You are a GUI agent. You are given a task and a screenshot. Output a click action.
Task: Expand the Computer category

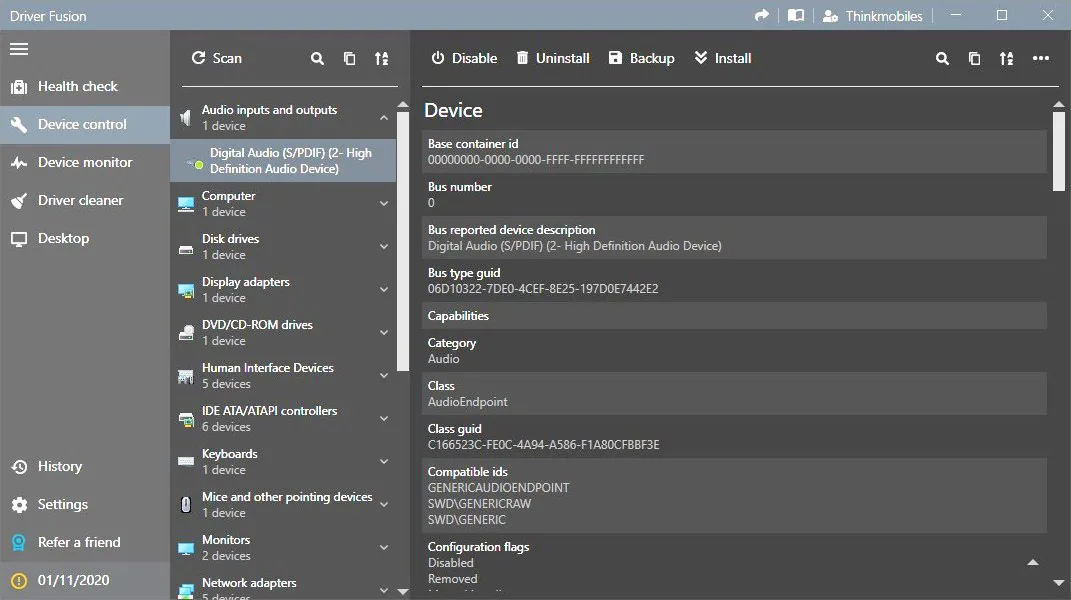(384, 204)
